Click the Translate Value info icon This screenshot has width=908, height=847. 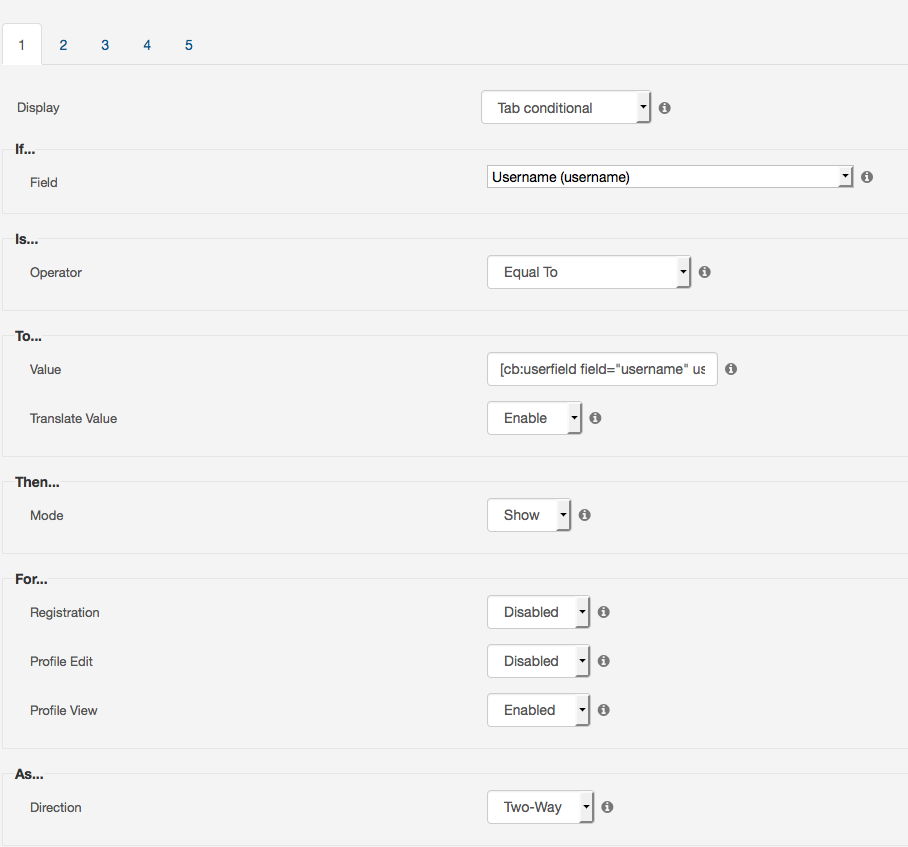595,418
